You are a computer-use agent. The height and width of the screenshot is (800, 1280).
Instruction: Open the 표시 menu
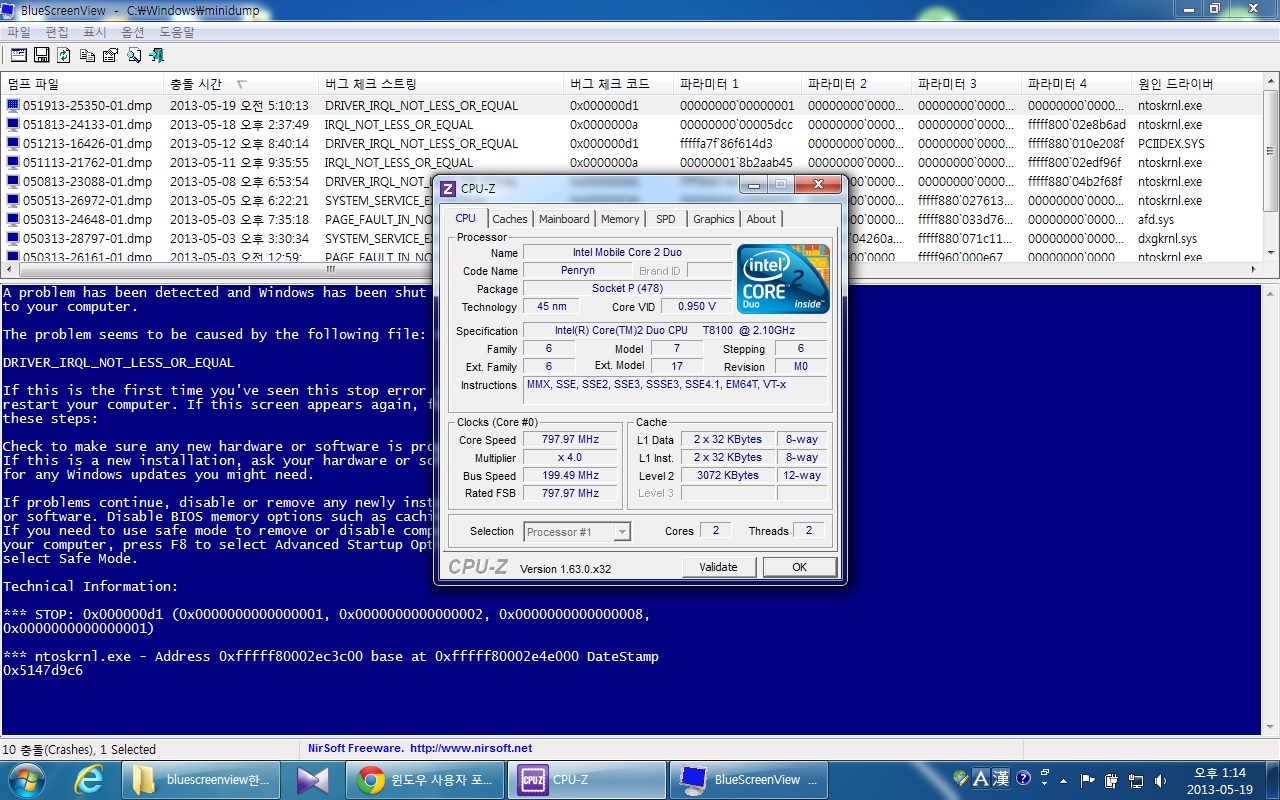coord(95,32)
